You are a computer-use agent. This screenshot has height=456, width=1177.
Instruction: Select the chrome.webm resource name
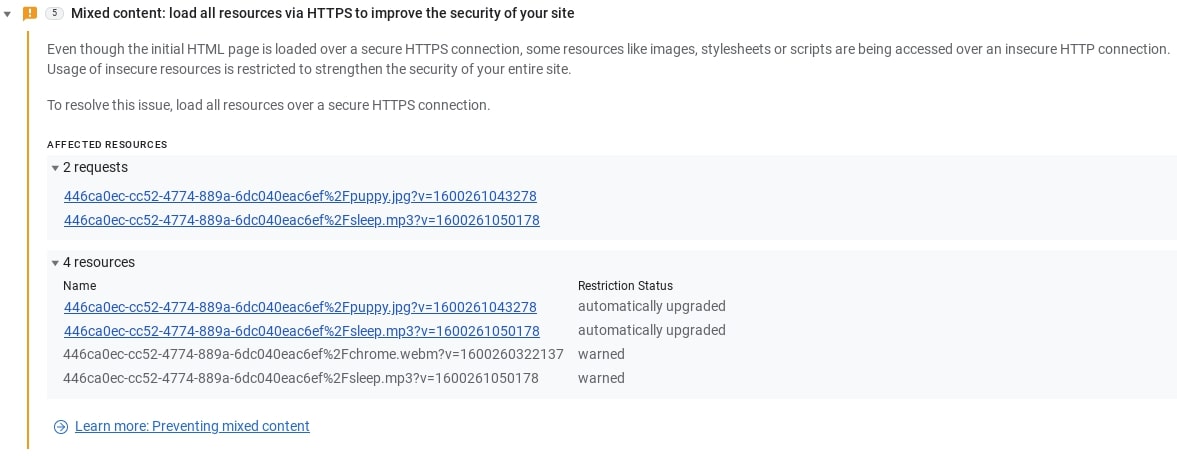[313, 354]
